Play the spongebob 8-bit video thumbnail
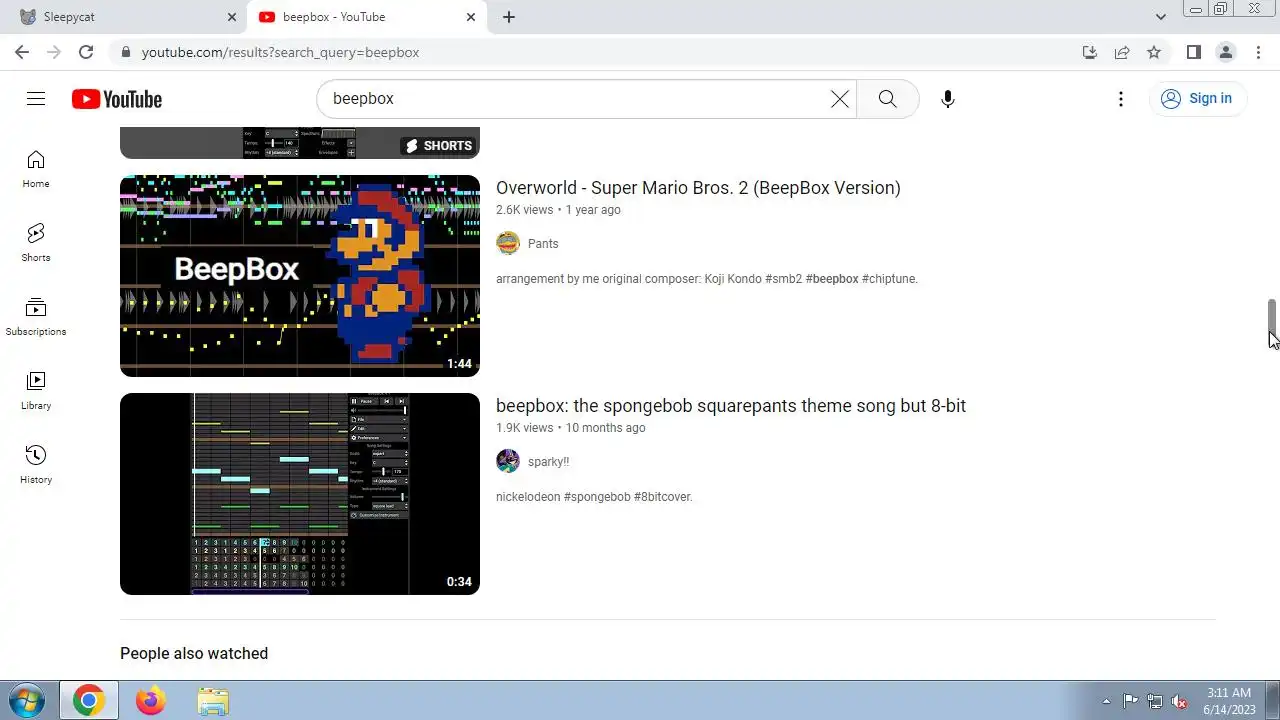Viewport: 1280px width, 720px height. pos(300,494)
